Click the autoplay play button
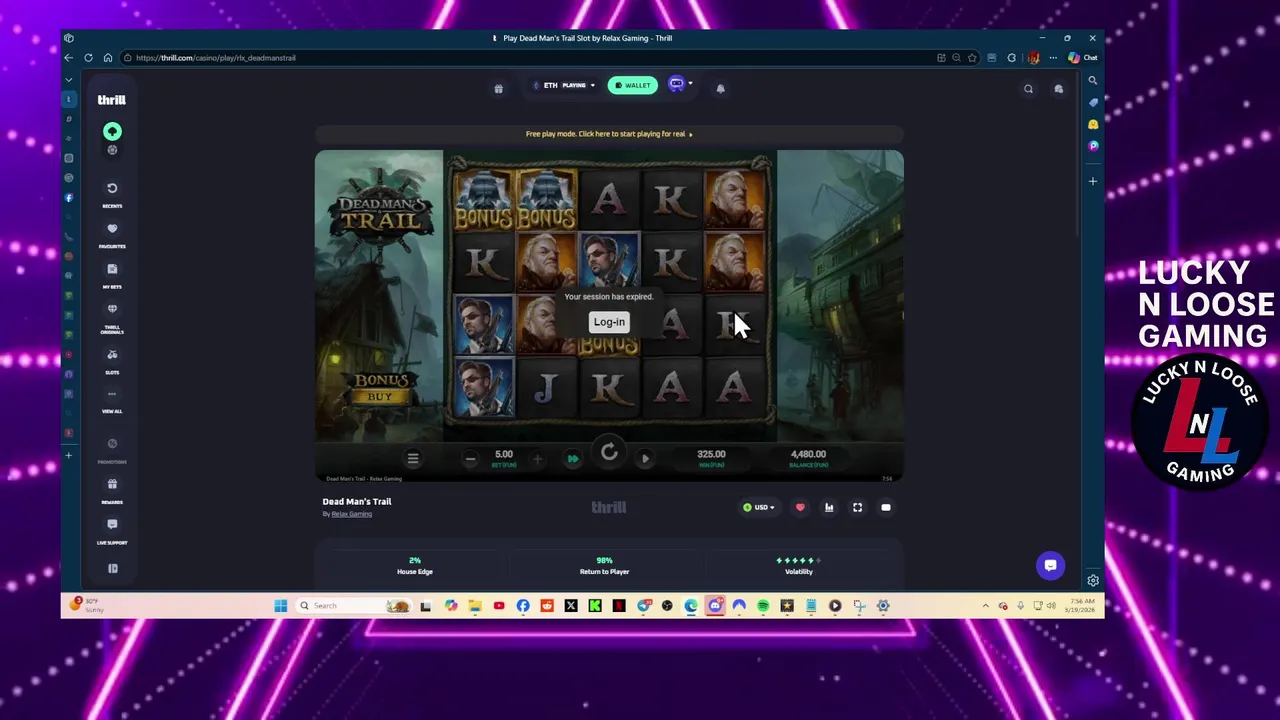1280x720 pixels. click(x=645, y=459)
